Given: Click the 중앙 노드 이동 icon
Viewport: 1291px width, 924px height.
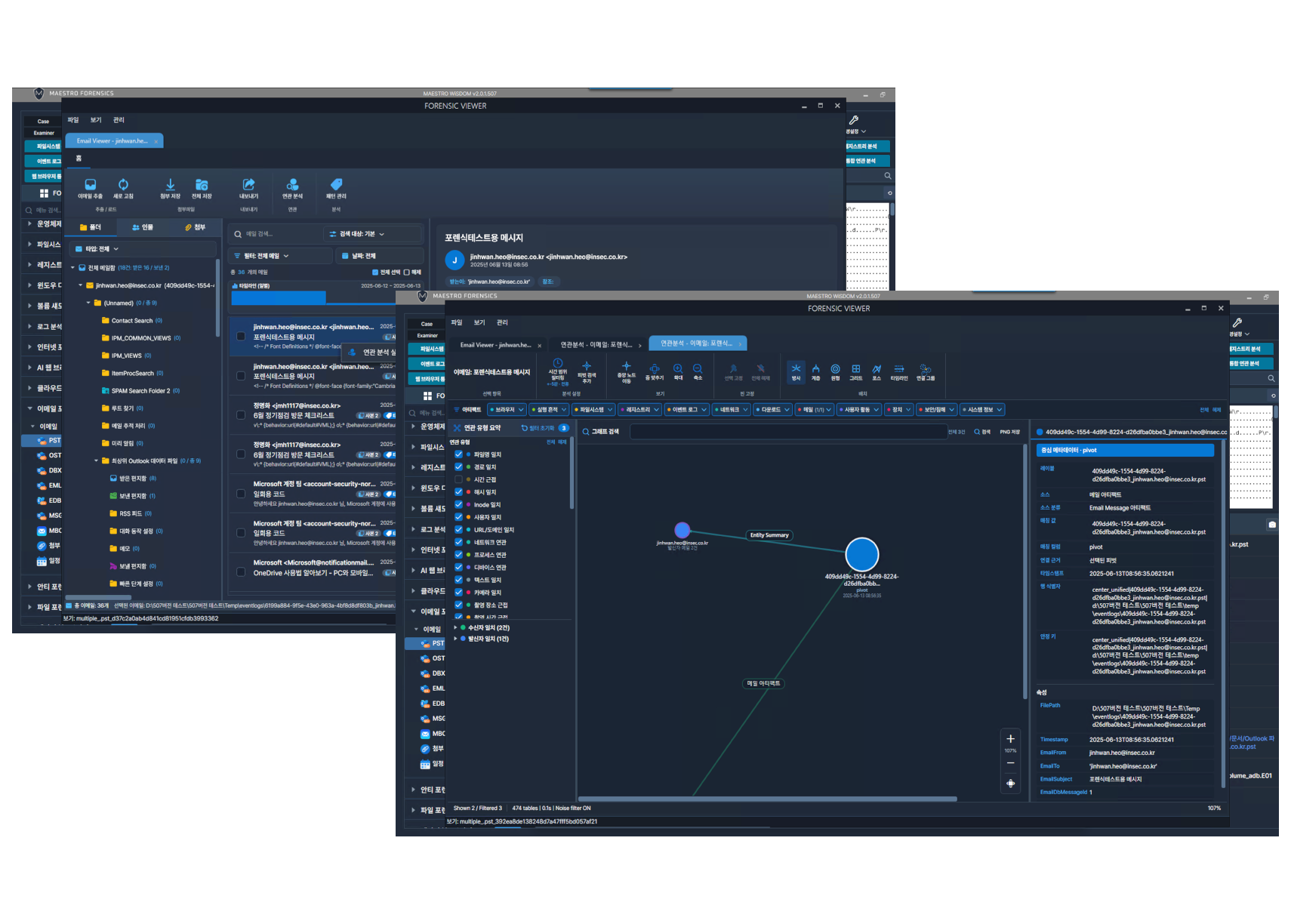Looking at the screenshot, I should tap(626, 366).
